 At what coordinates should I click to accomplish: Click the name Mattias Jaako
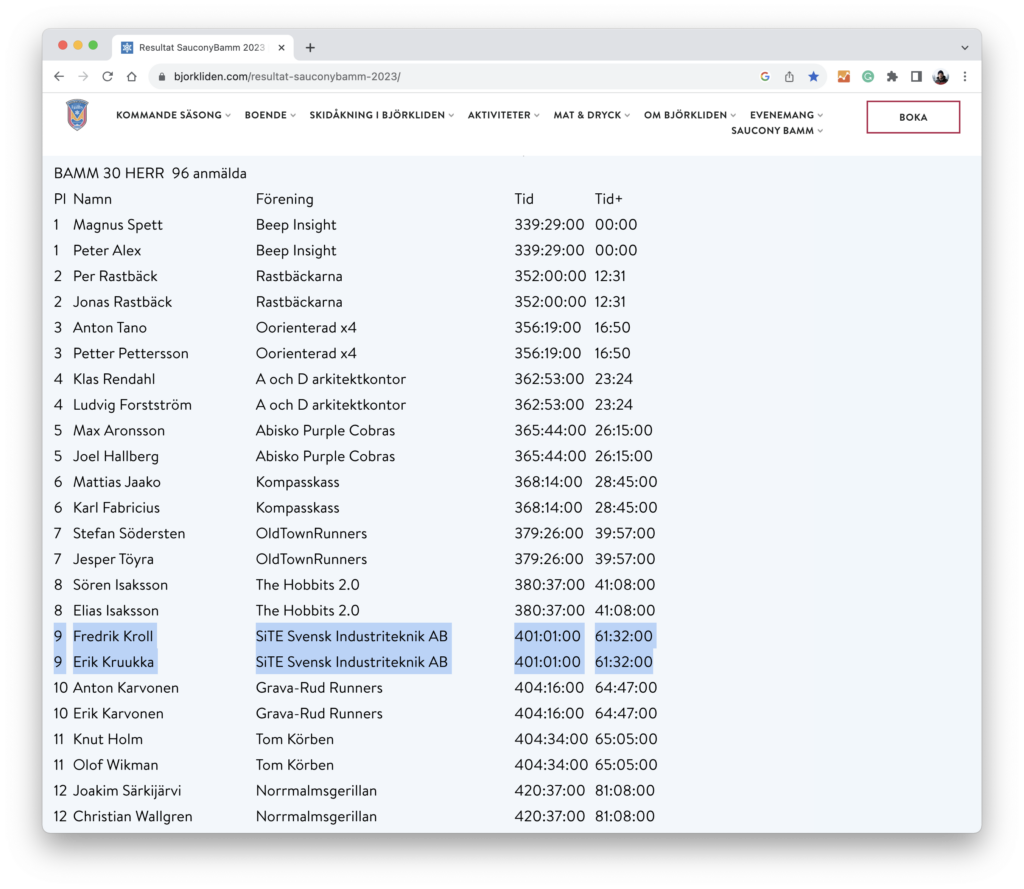pyautogui.click(x=116, y=482)
